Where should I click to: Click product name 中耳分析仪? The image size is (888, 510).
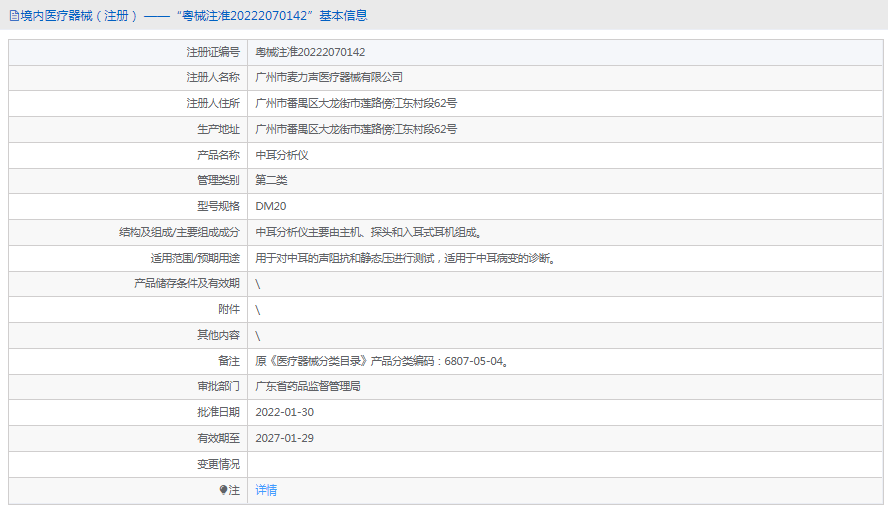(x=282, y=155)
